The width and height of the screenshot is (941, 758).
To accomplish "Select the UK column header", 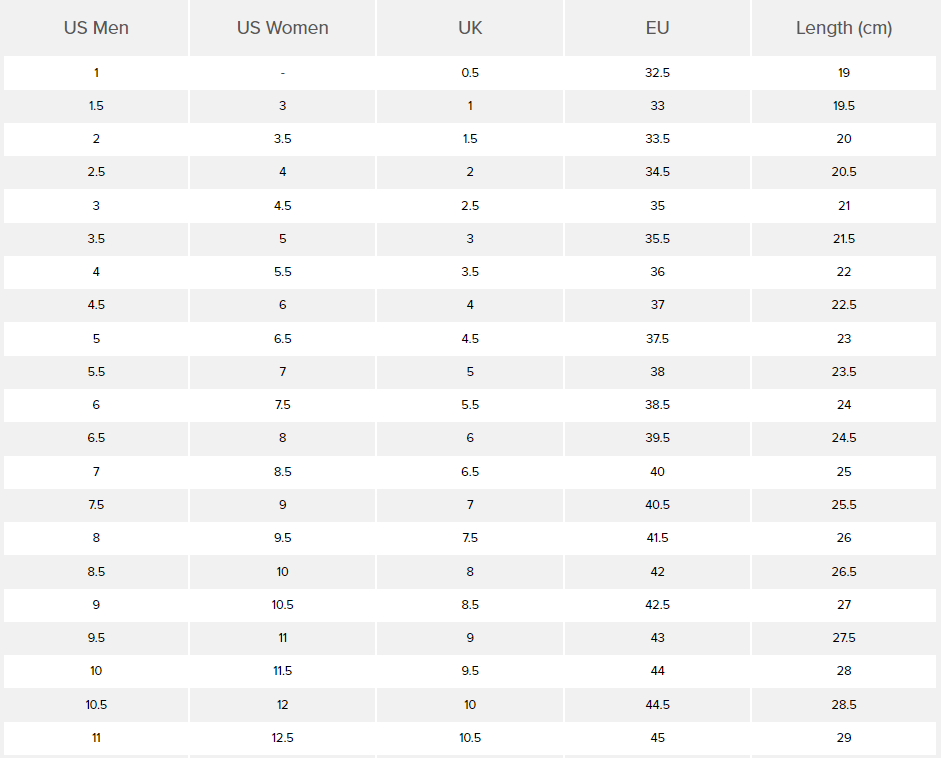I will [x=470, y=28].
